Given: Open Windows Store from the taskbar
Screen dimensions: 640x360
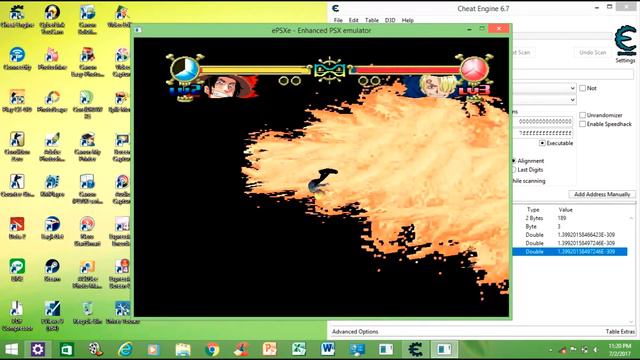Looking at the screenshot, I should (x=67, y=349).
